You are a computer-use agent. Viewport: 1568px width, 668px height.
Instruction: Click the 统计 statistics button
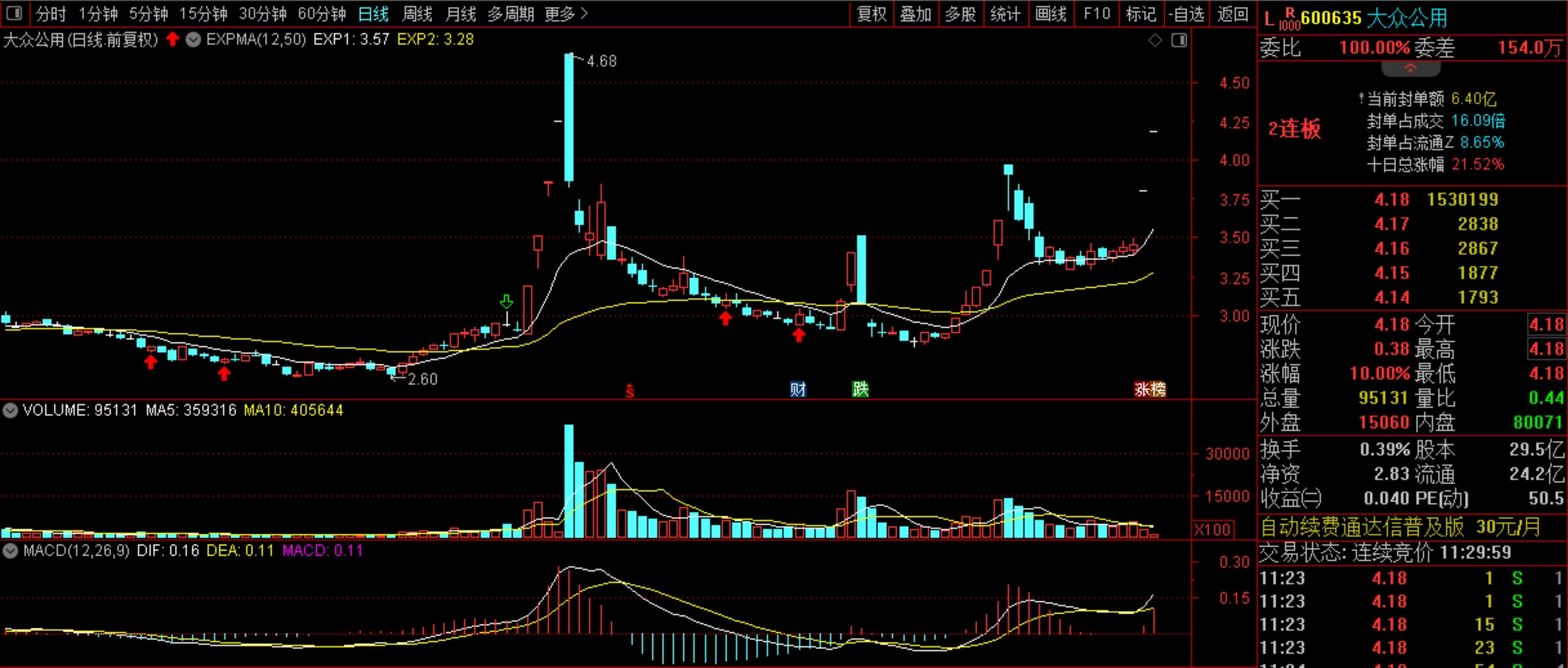1005,14
